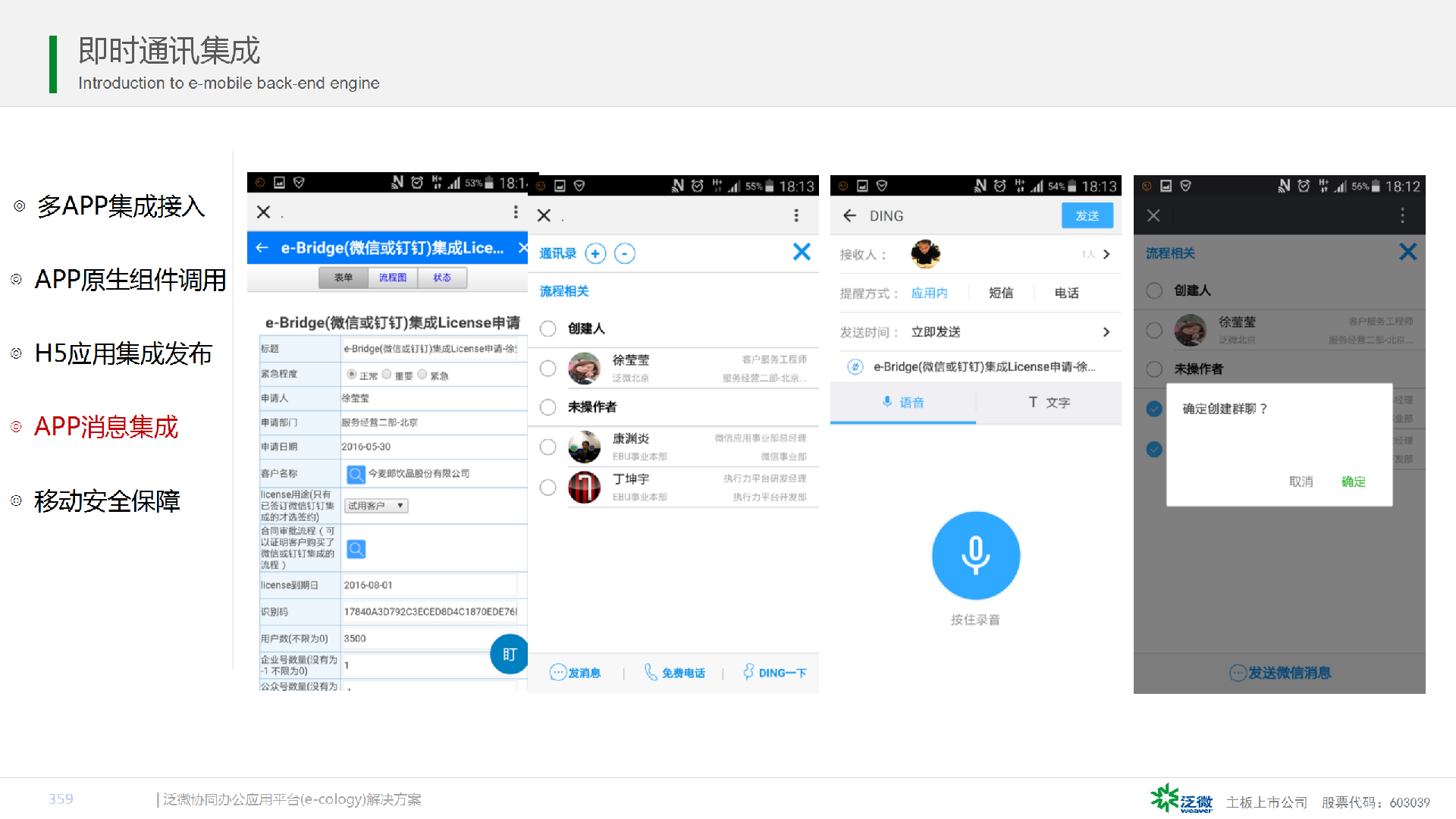Open the 试用客户 dropdown

(x=377, y=506)
